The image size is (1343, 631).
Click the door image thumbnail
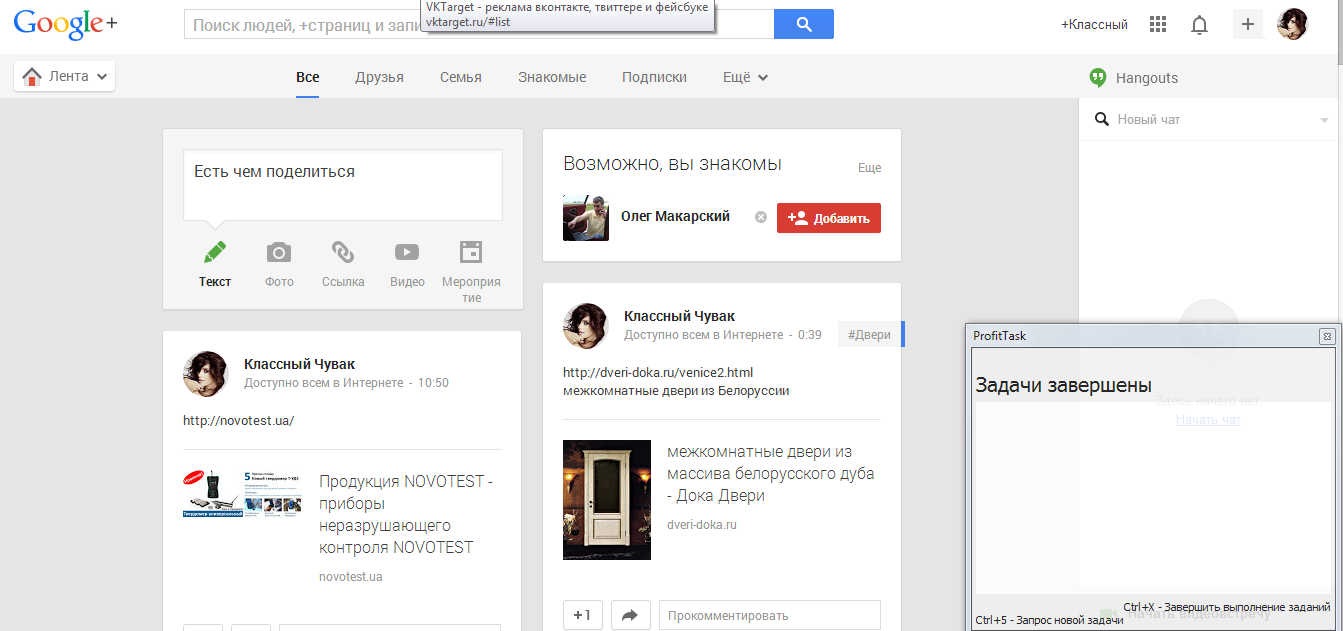coord(607,500)
